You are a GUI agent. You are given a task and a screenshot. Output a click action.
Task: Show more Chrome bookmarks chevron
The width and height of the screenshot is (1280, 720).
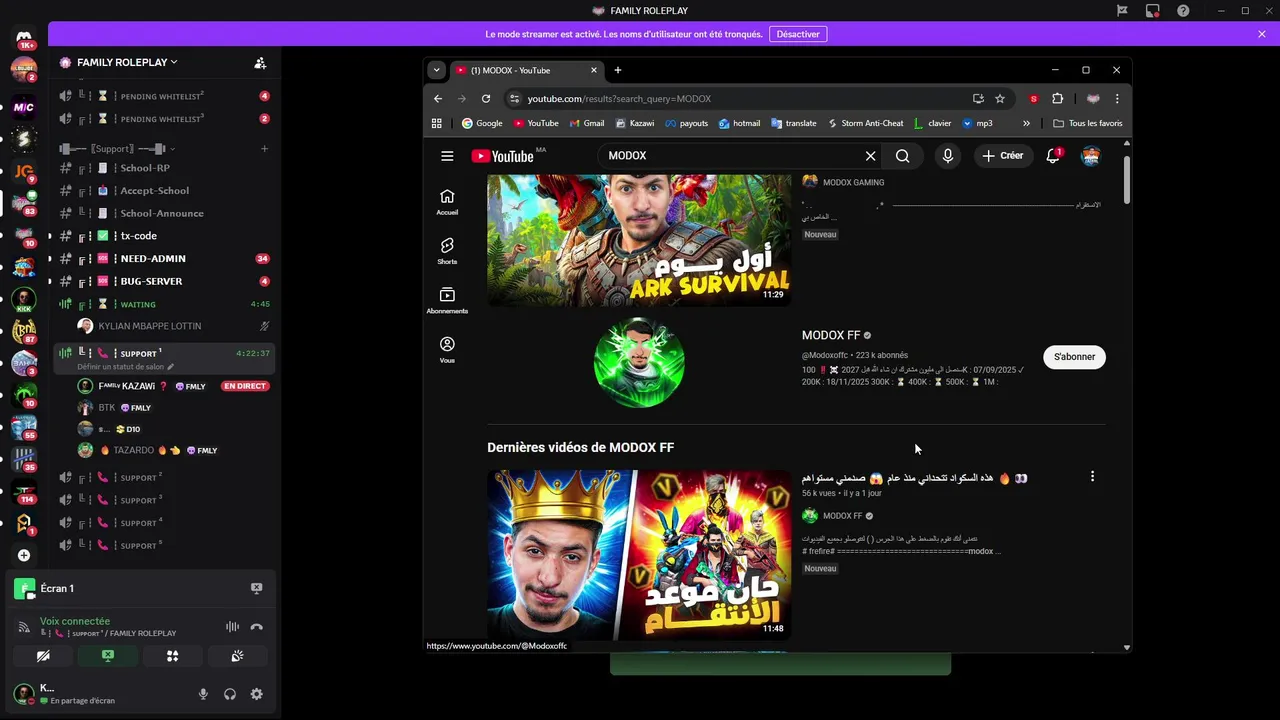(x=1026, y=123)
